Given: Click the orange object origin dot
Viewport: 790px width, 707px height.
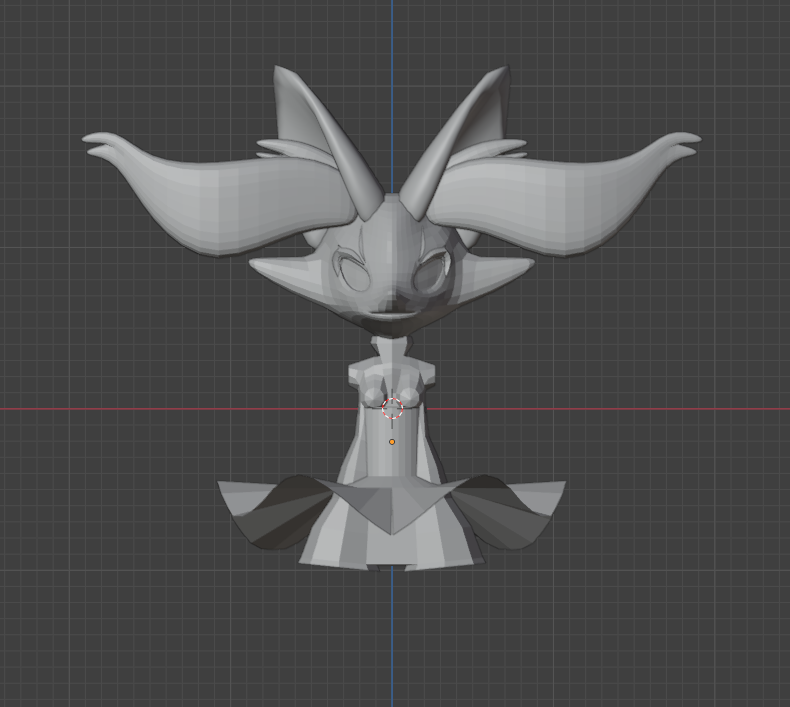Looking at the screenshot, I should pos(392,442).
